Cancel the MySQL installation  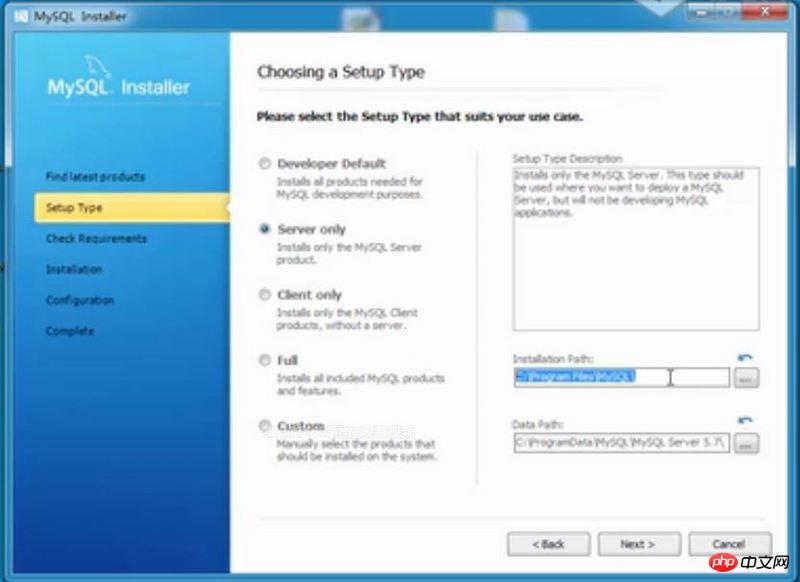[730, 544]
